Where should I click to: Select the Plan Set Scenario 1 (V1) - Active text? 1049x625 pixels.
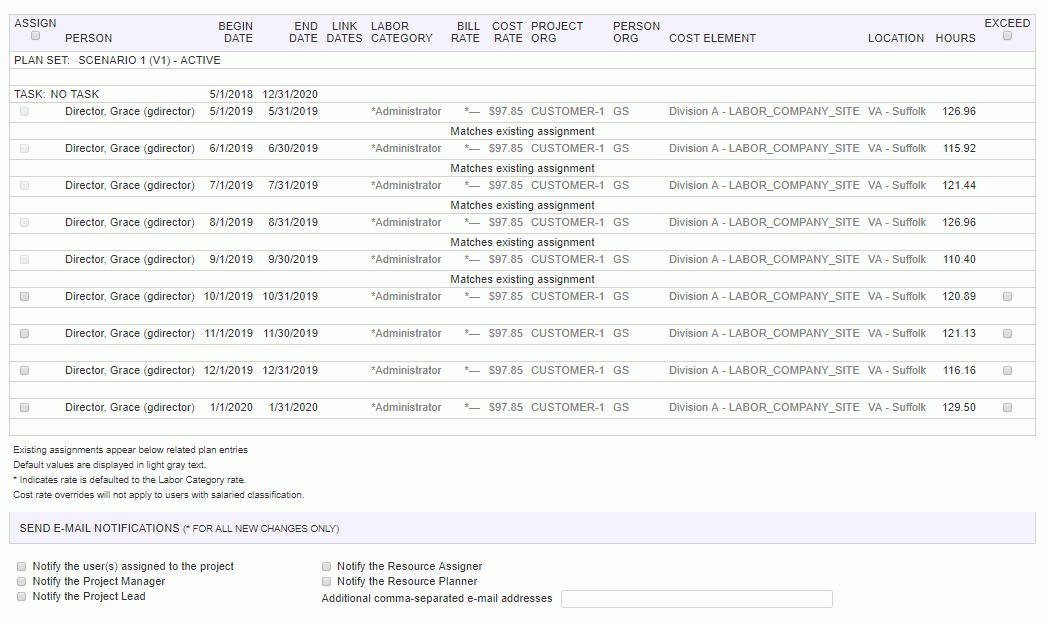tap(117, 60)
